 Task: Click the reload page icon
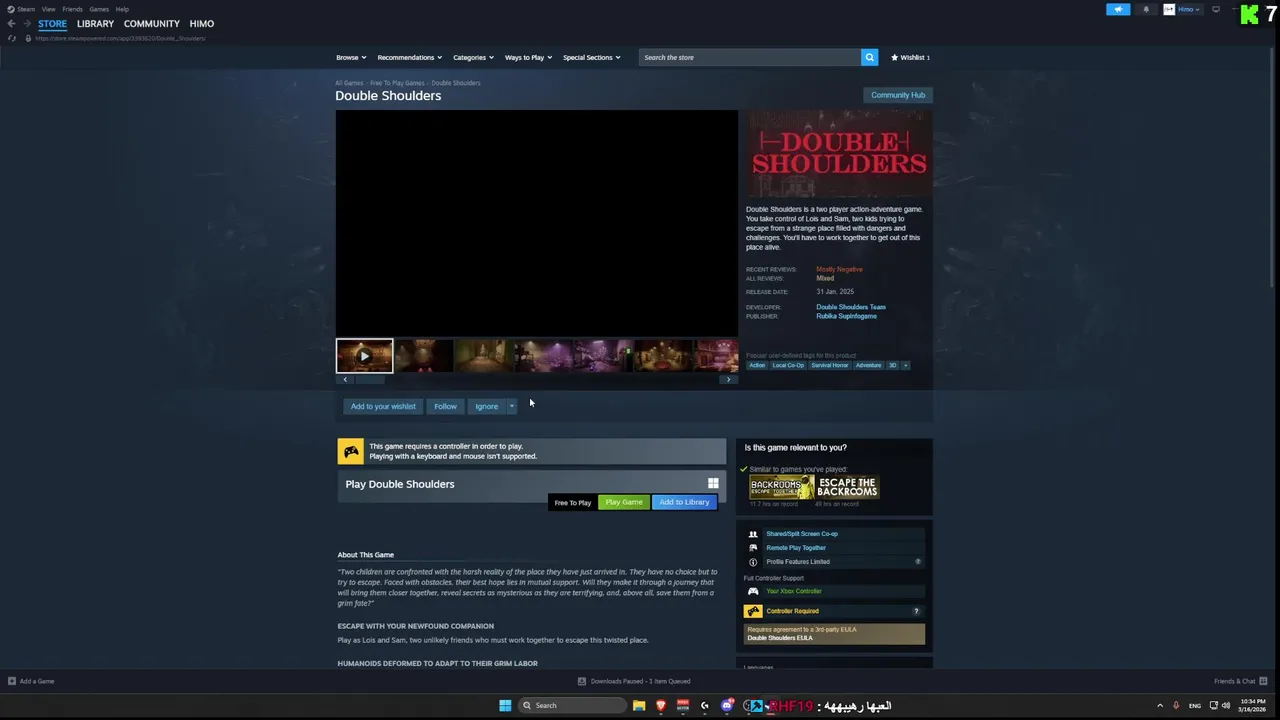pos(11,38)
